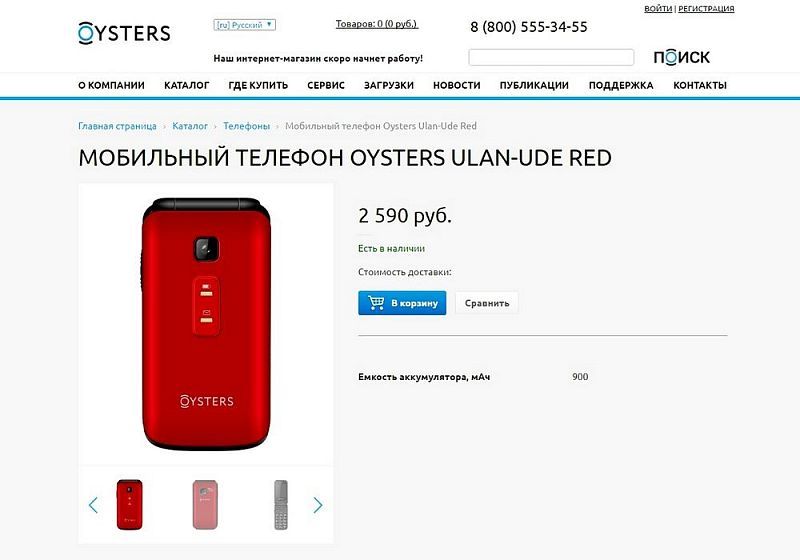Click the Oysters logo in header
Screen dimensions: 800x560
124,33
